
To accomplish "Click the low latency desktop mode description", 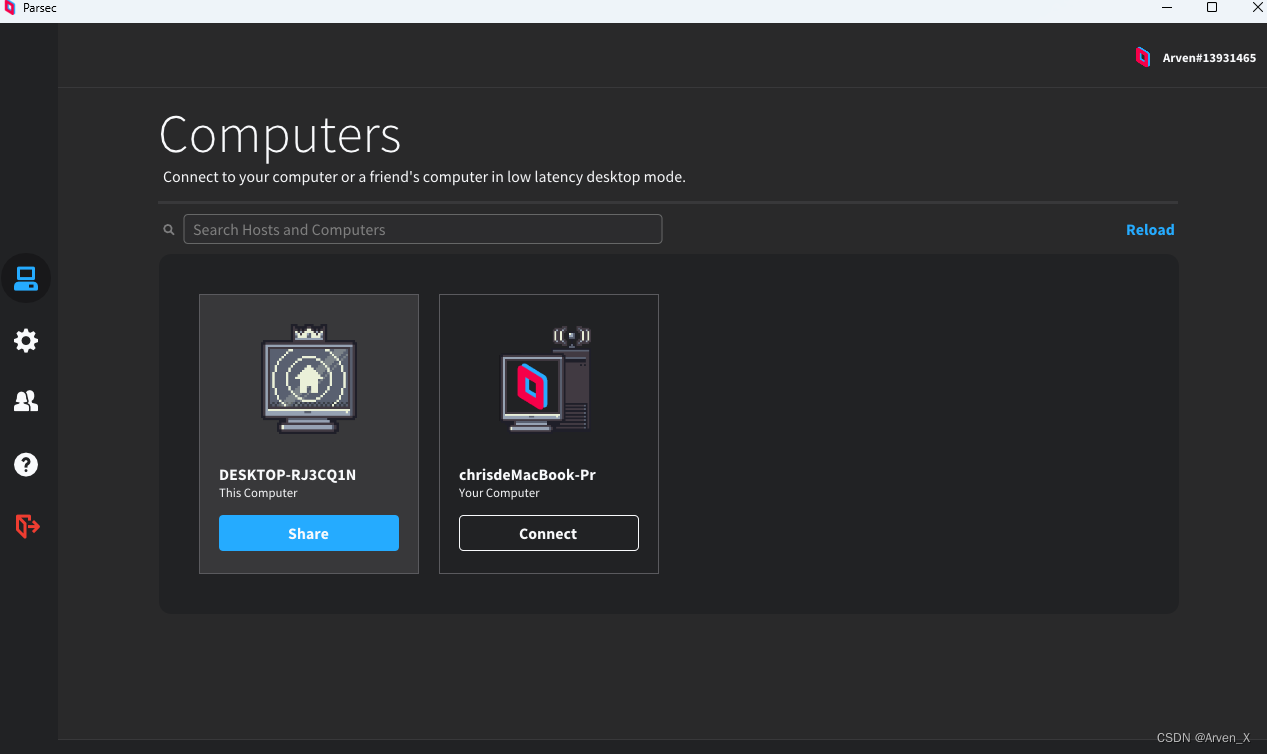I will pos(424,177).
